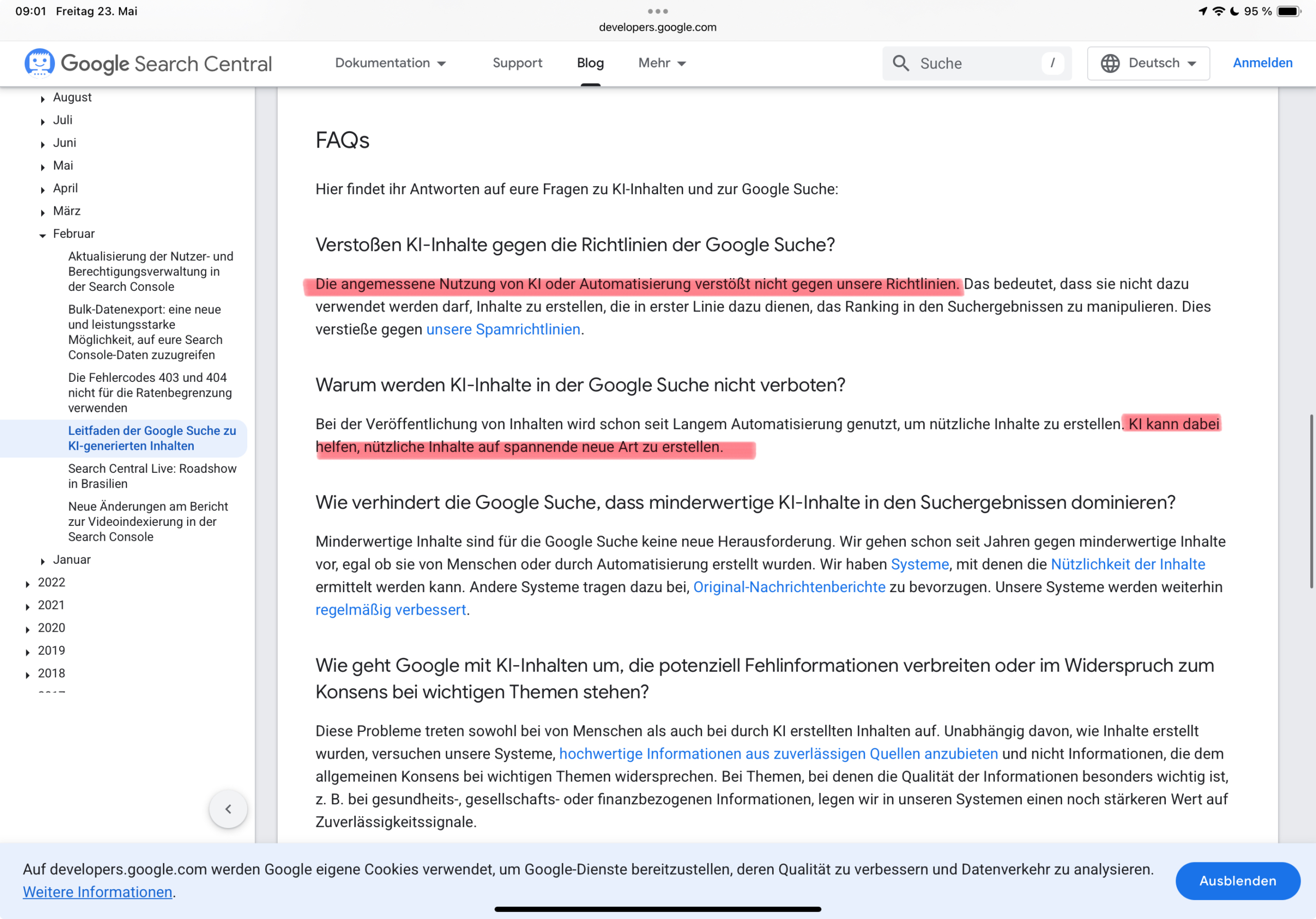Click the Anmelden sign-in link
The height and width of the screenshot is (919, 1316).
click(1263, 63)
